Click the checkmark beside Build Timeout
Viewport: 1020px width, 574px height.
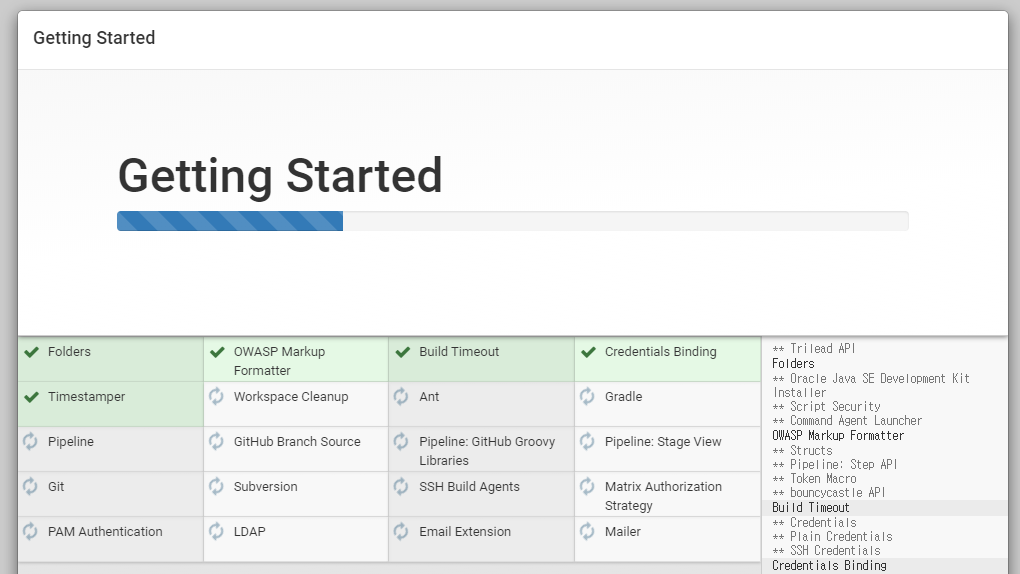point(403,352)
